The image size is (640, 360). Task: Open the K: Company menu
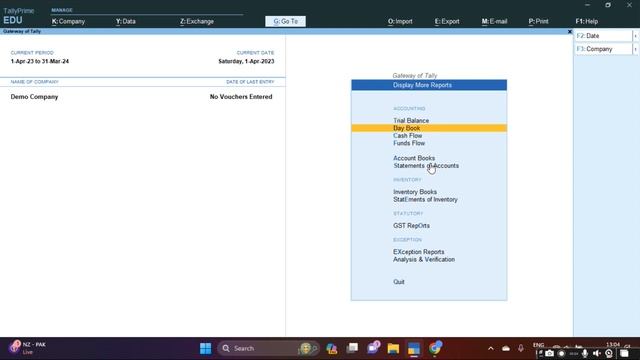coord(68,21)
